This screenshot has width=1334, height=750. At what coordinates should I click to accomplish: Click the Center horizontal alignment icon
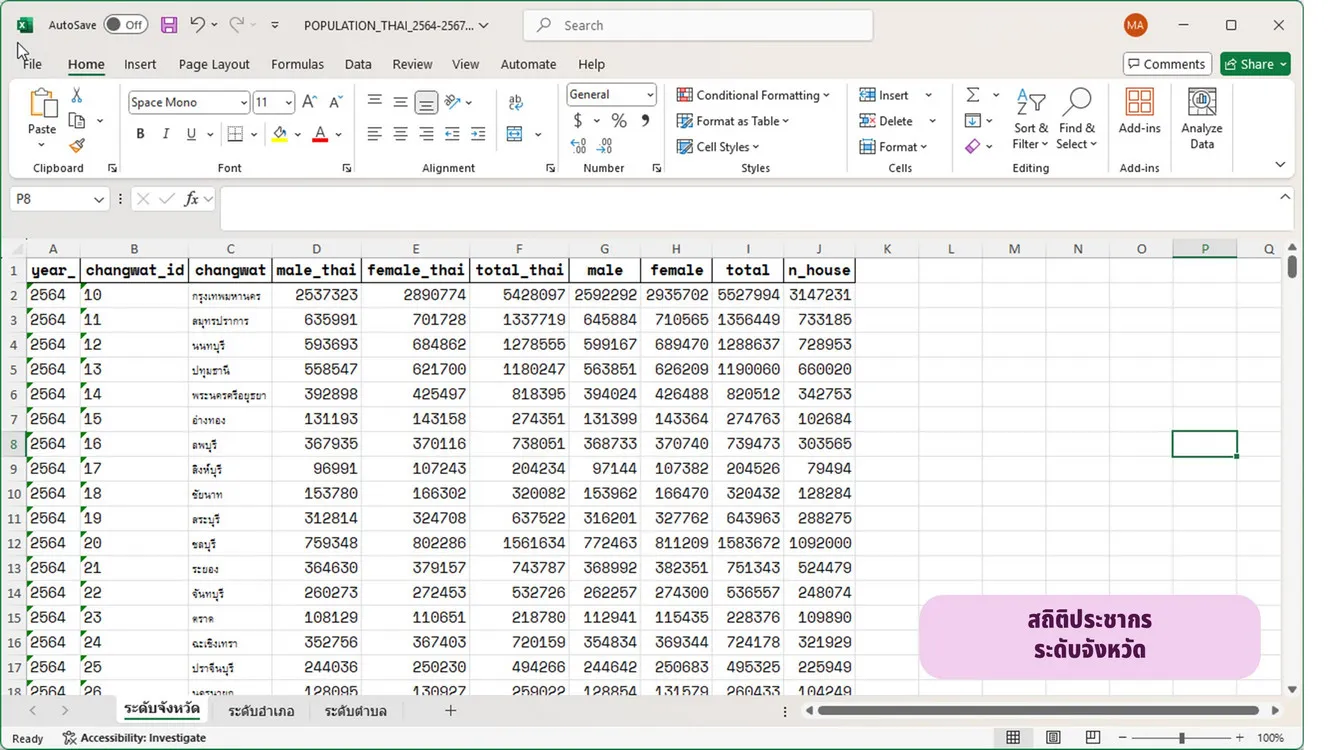click(x=400, y=134)
